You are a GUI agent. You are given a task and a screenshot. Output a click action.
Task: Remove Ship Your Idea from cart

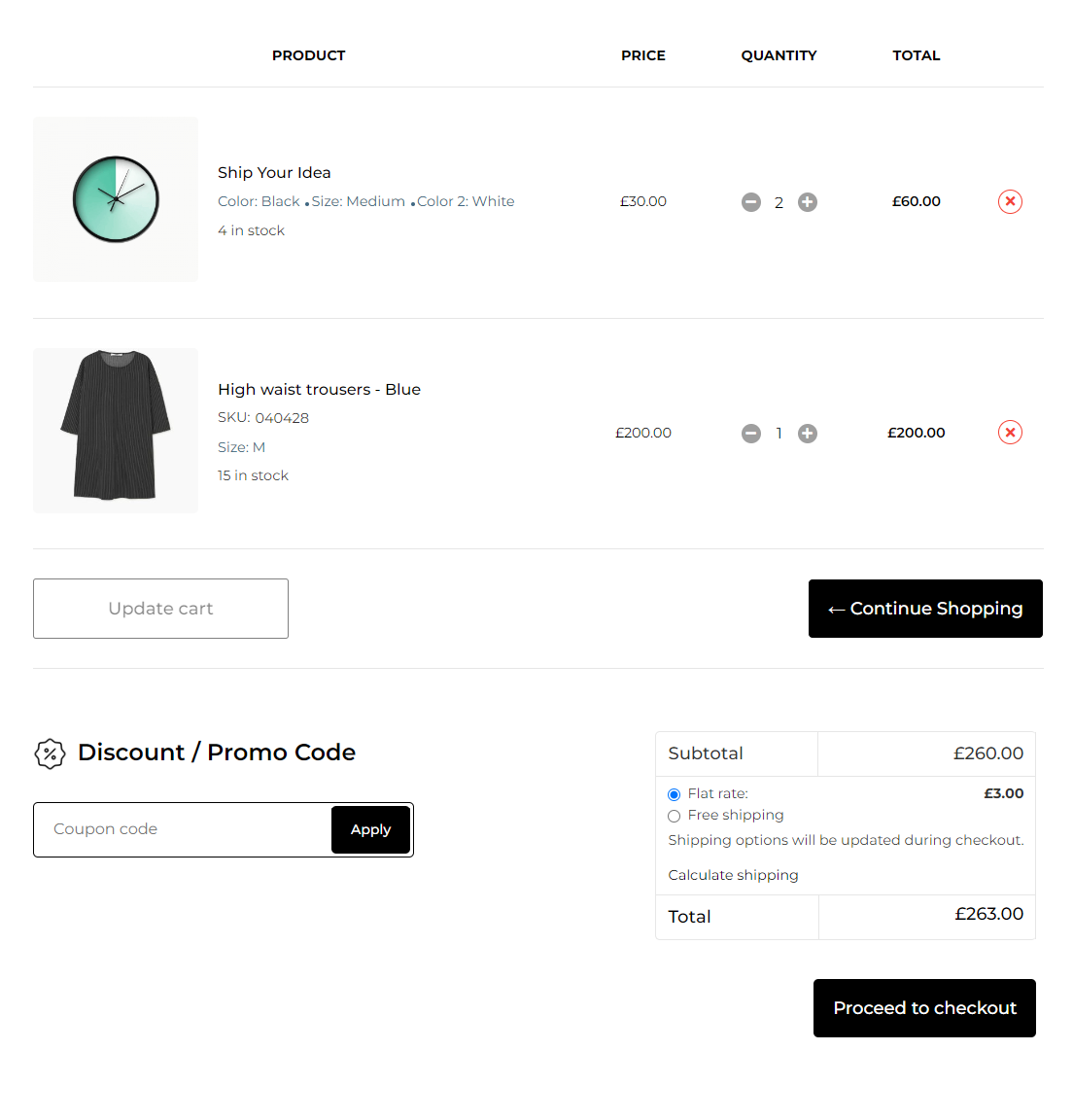(1010, 201)
